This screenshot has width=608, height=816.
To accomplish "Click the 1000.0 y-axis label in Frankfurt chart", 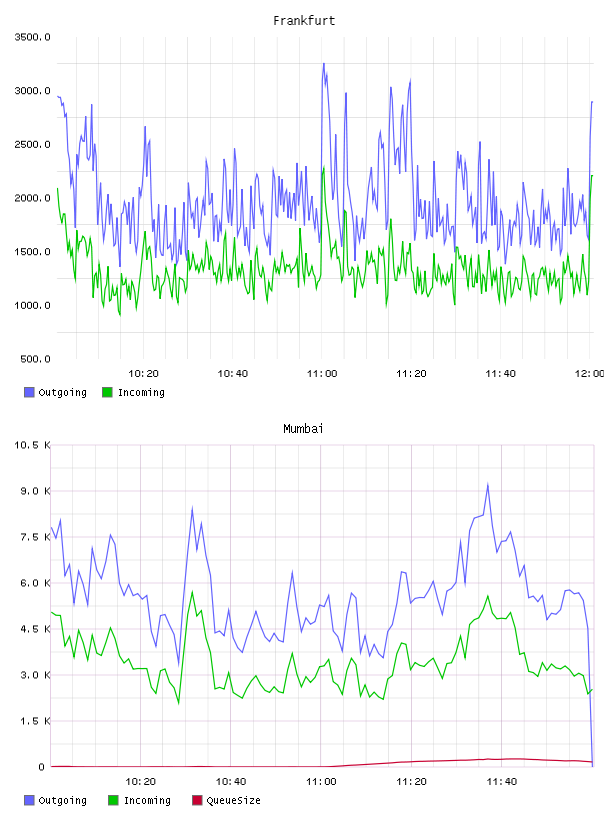I will point(32,305).
